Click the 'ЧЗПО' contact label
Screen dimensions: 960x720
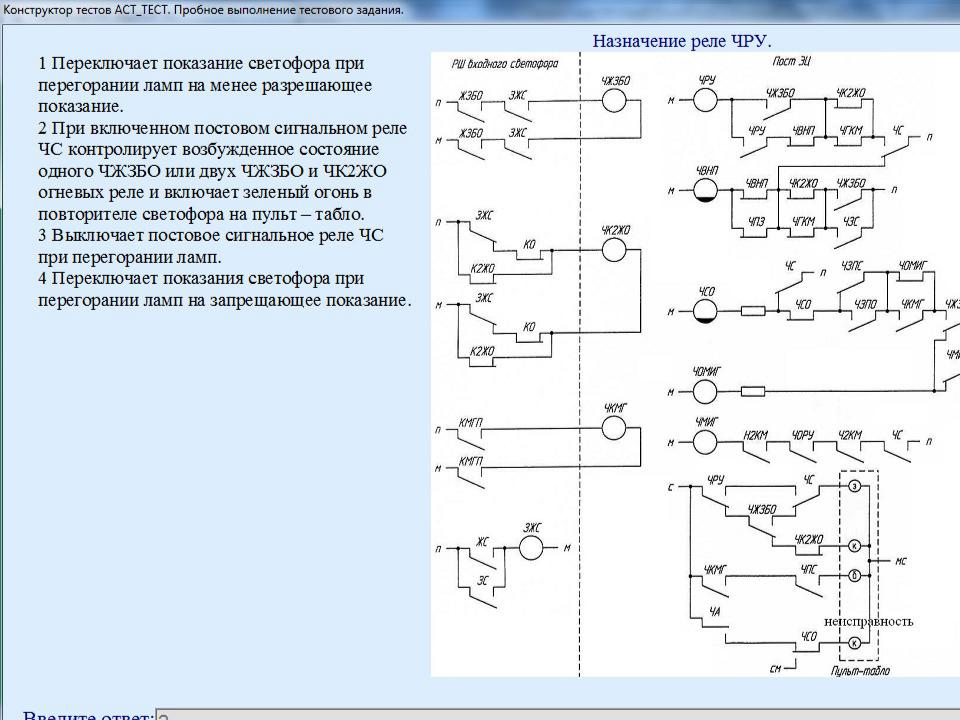pyautogui.click(x=865, y=304)
